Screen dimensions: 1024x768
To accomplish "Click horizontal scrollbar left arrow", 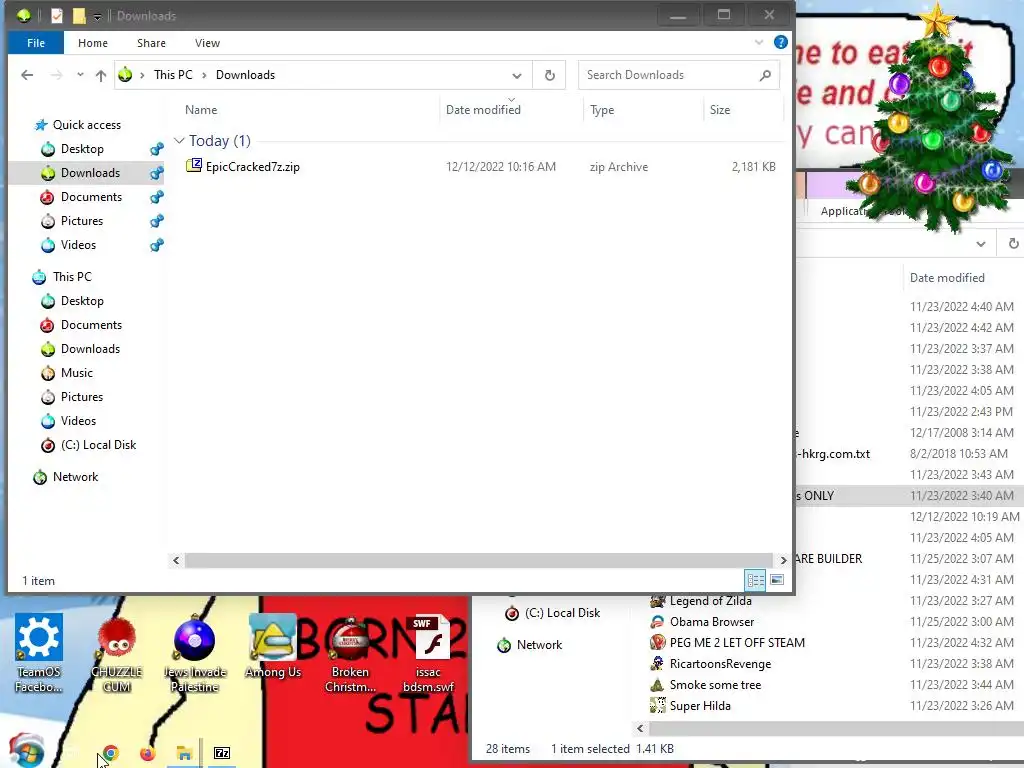I will coord(176,560).
